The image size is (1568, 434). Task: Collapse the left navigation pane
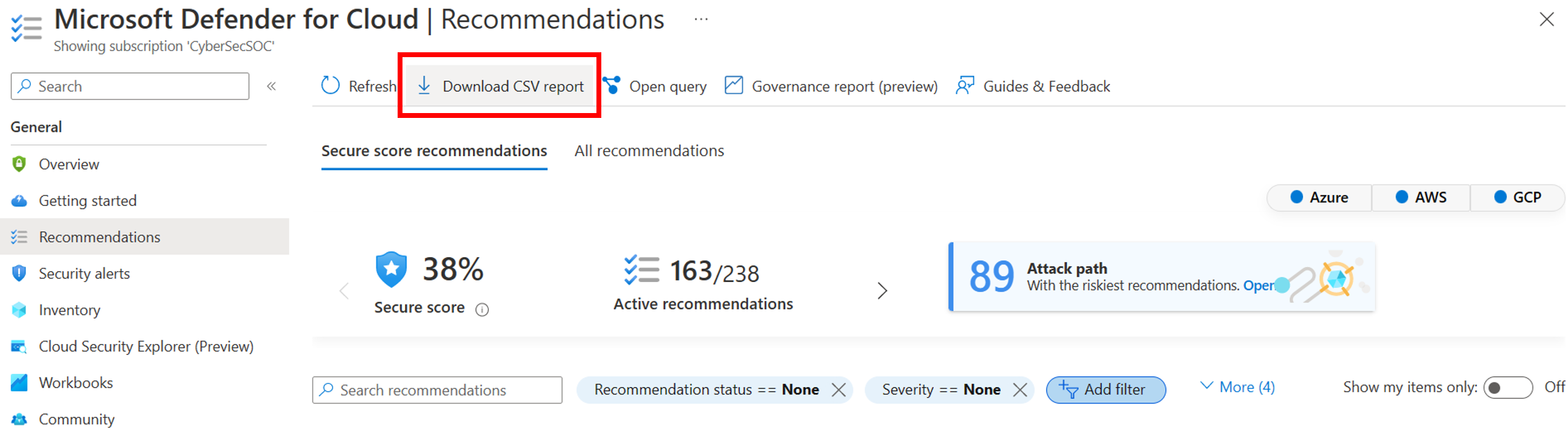(272, 86)
